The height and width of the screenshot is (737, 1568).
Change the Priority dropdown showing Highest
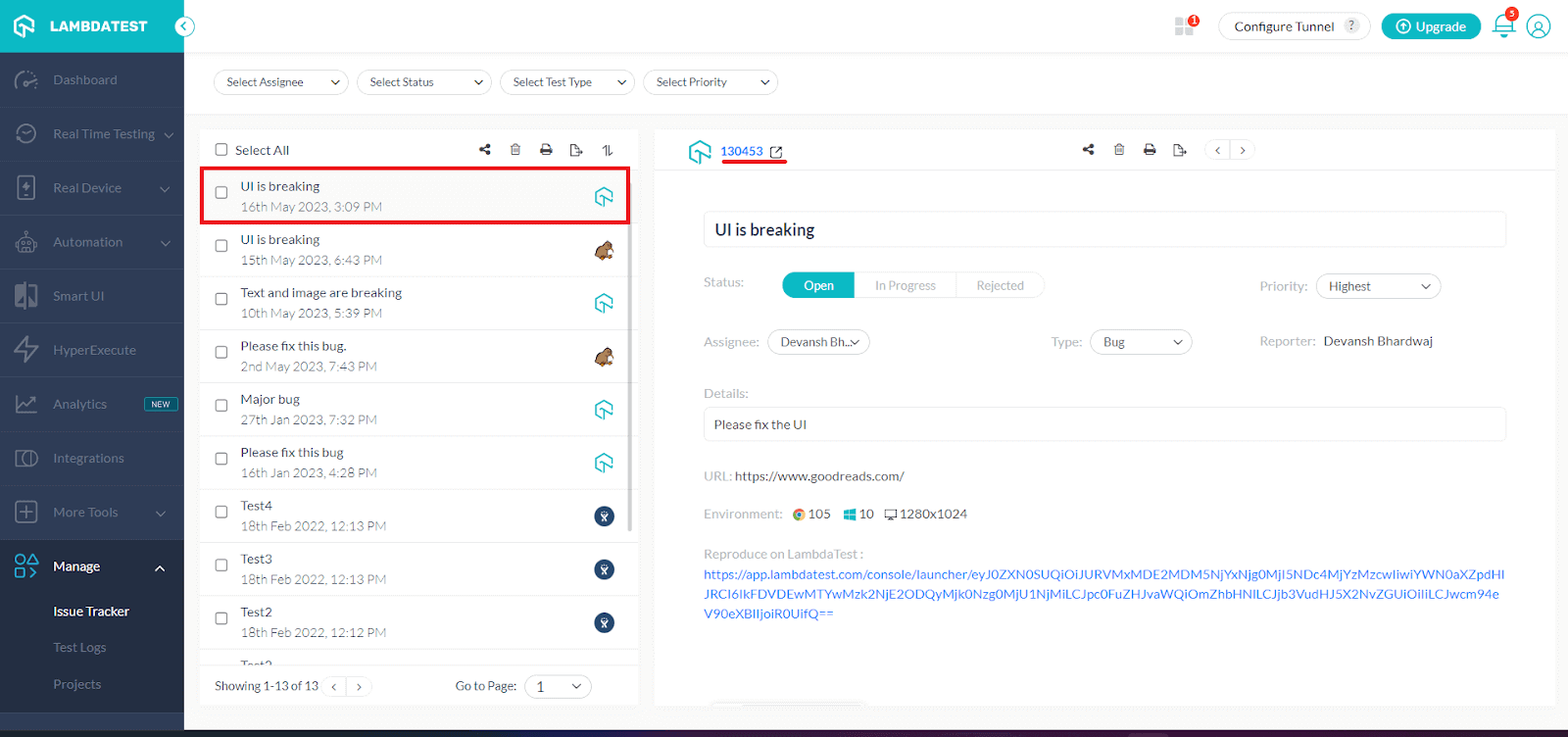(x=1378, y=286)
